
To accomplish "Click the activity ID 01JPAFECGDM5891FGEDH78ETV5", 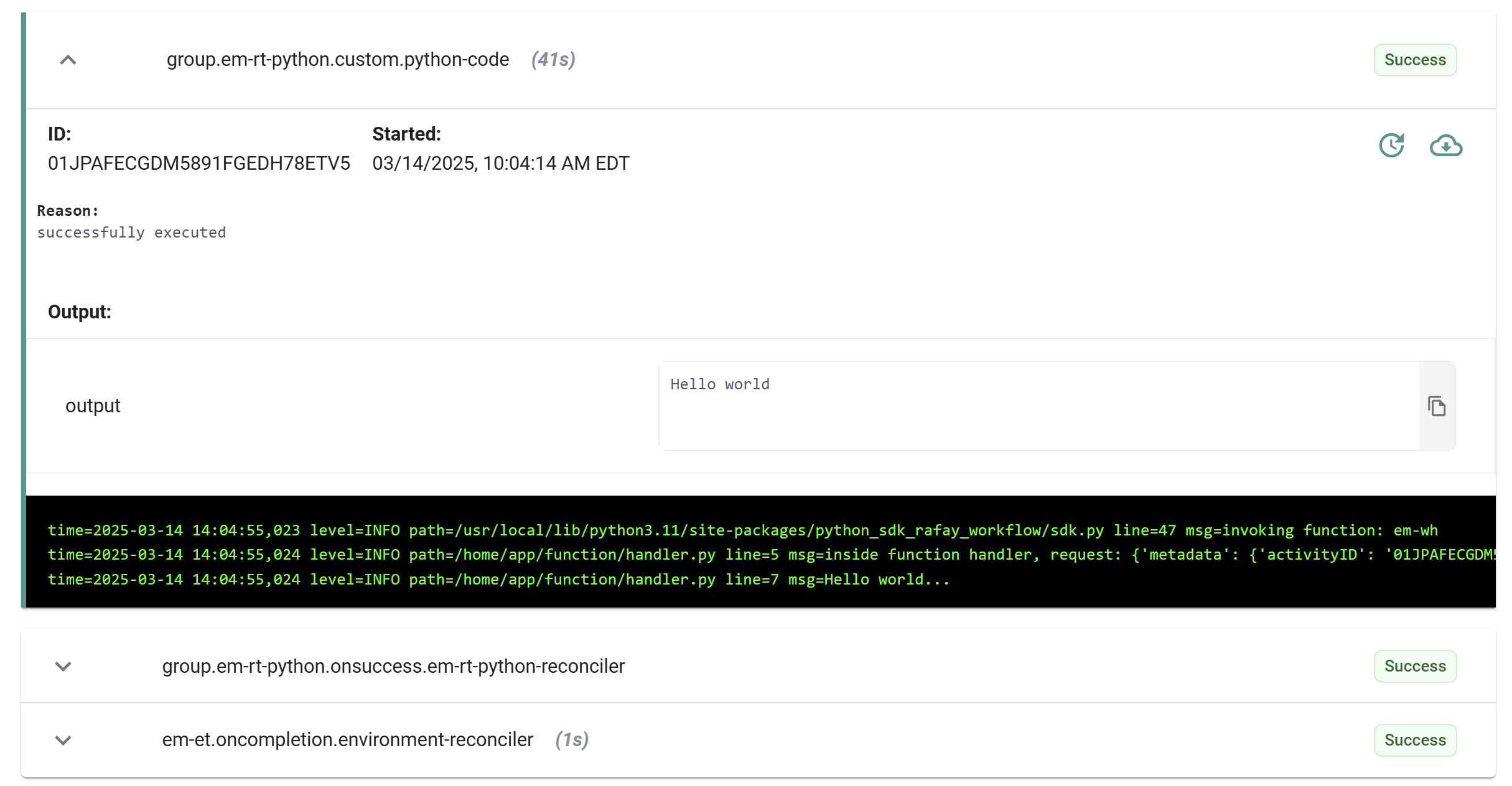I will 198,163.
